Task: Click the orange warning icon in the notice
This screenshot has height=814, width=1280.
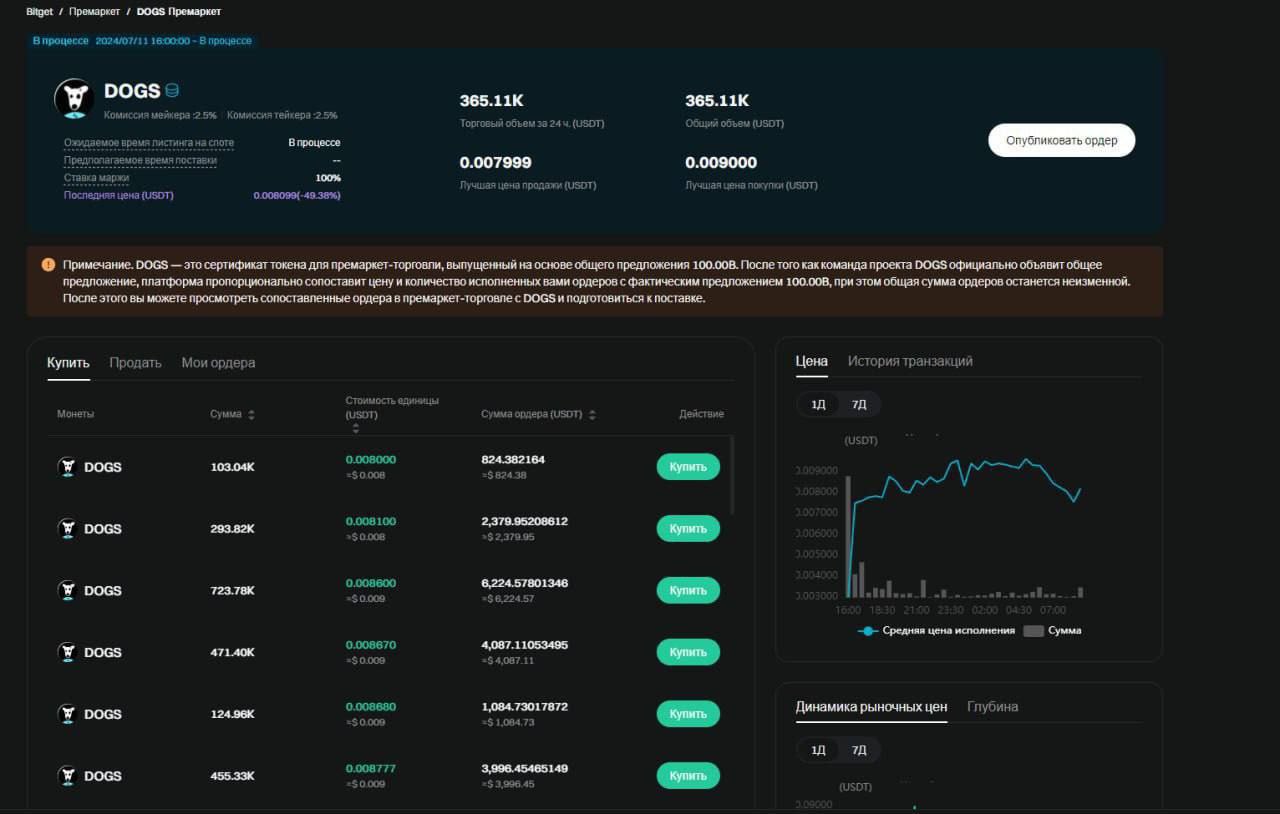Action: point(48,265)
